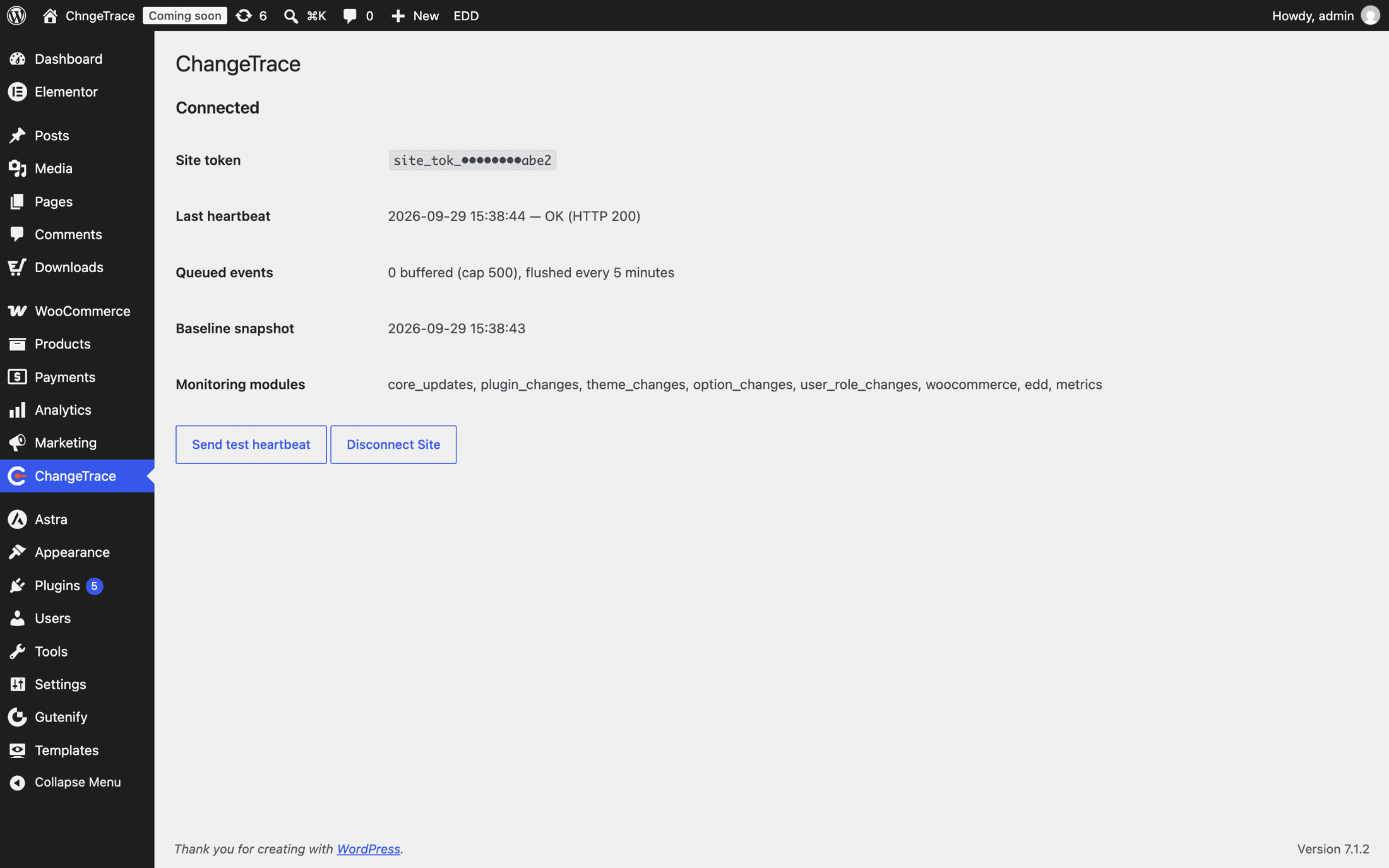Click Disconnect Site button

coord(393,444)
